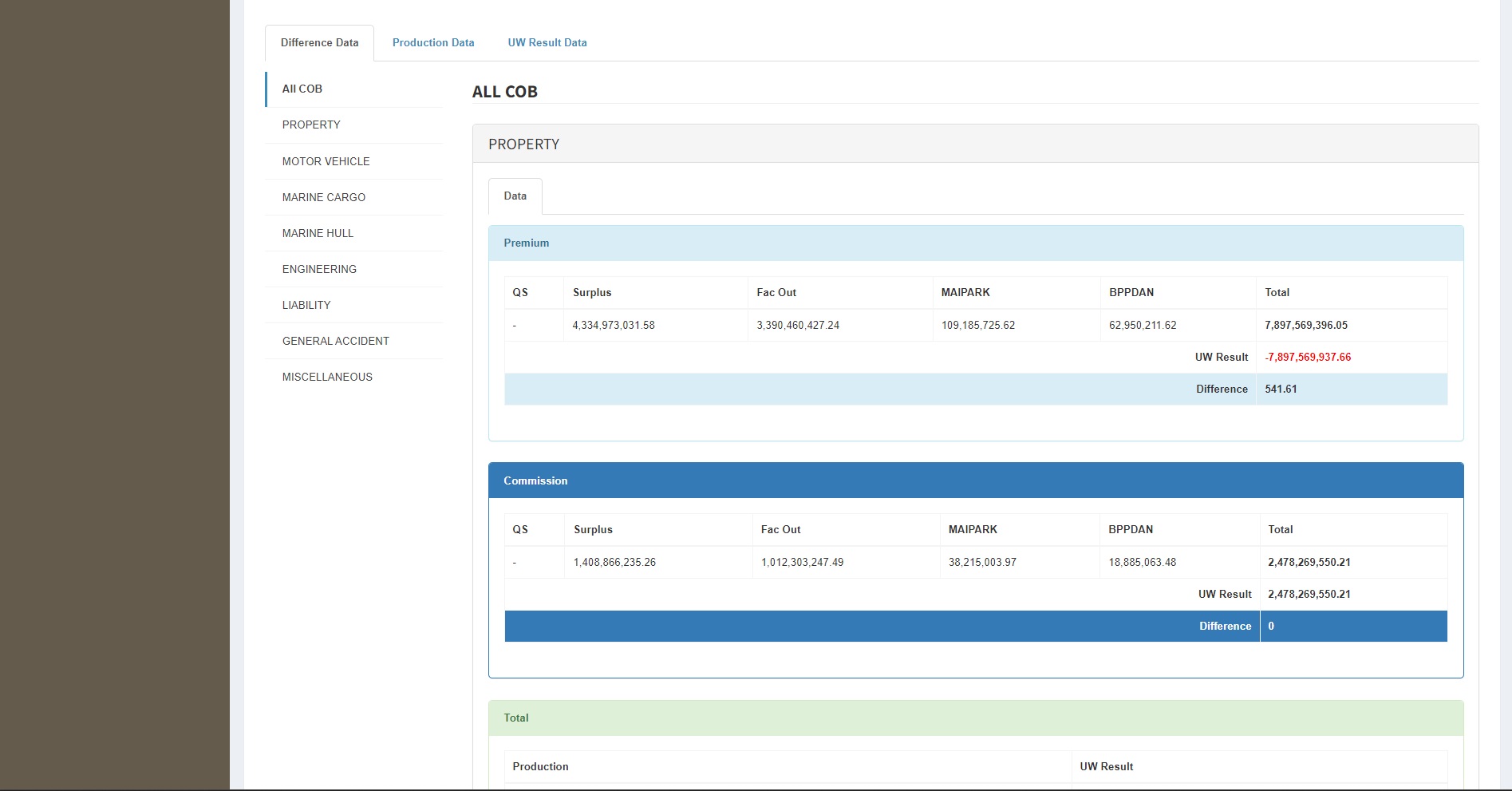Viewport: 1512px width, 791px height.
Task: Go to MARINE CARGO category
Action: tap(323, 197)
